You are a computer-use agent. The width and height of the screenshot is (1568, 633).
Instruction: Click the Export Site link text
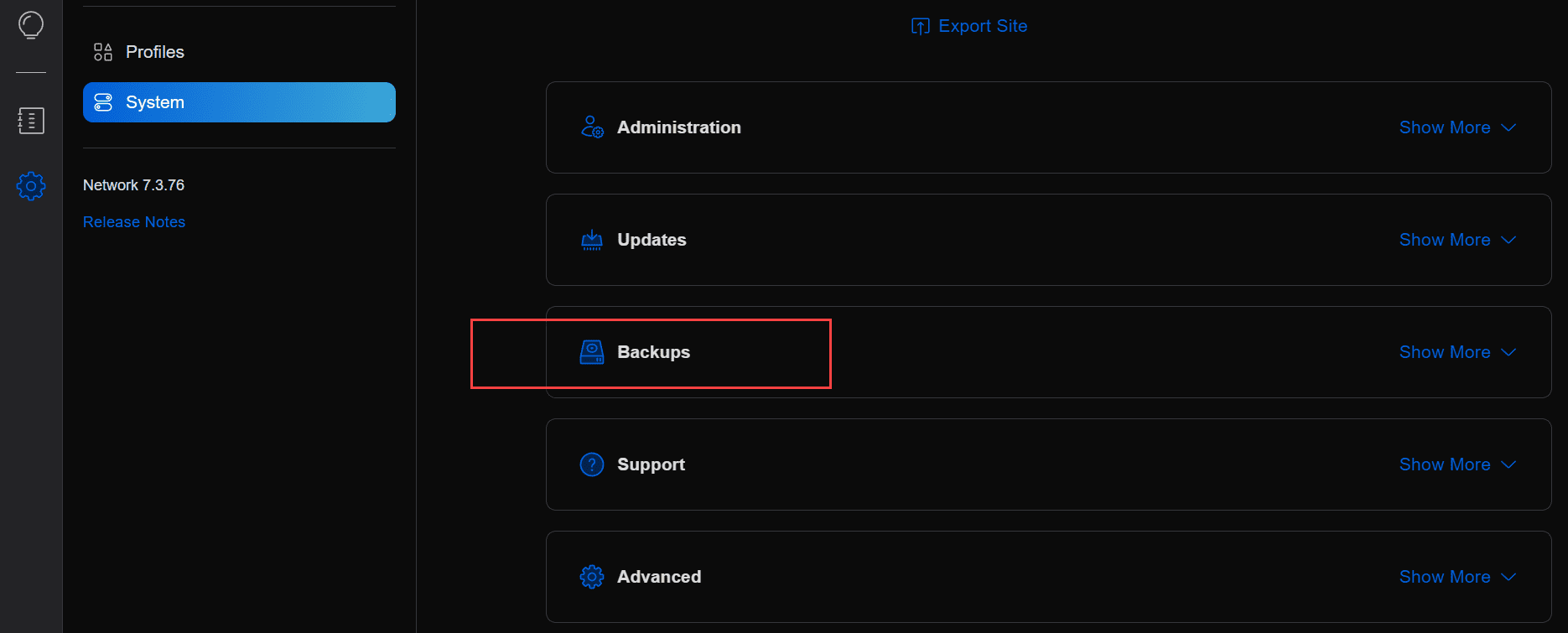(x=983, y=26)
